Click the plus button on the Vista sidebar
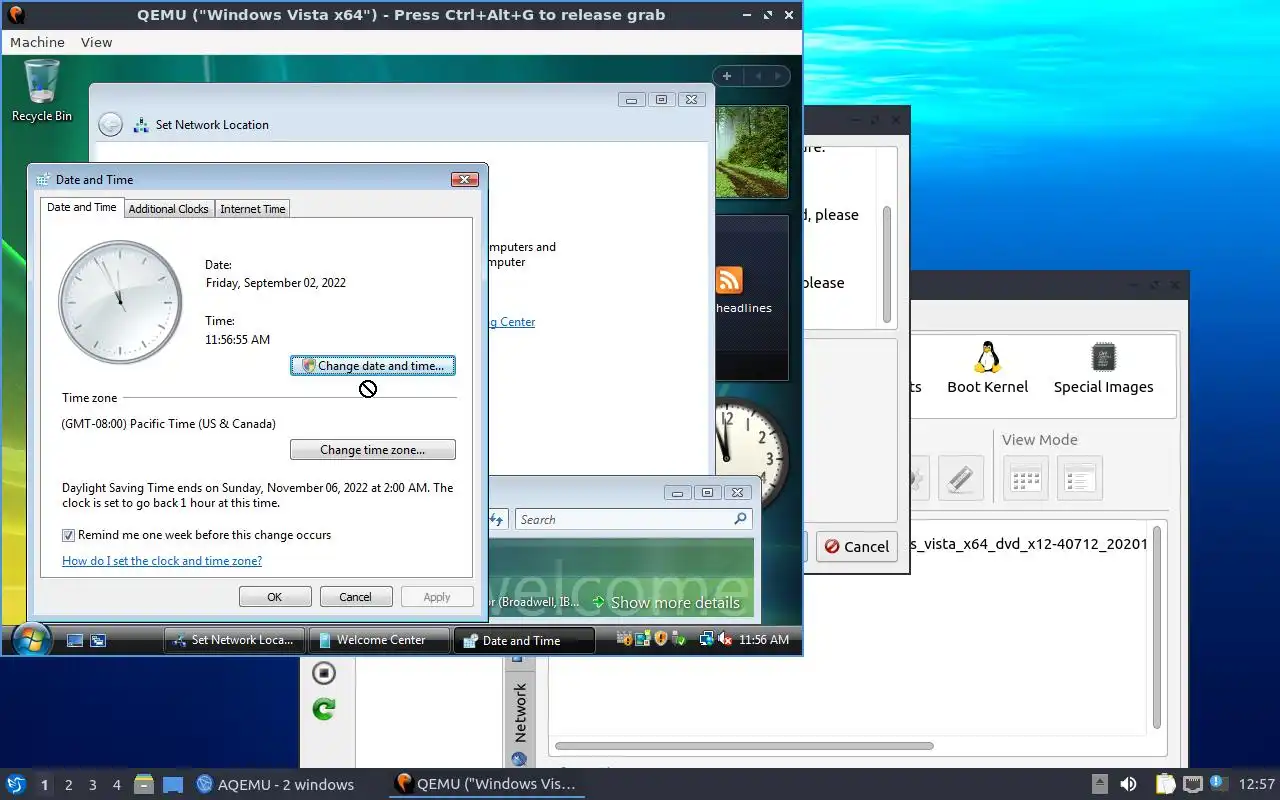This screenshot has width=1280, height=800. click(x=727, y=76)
